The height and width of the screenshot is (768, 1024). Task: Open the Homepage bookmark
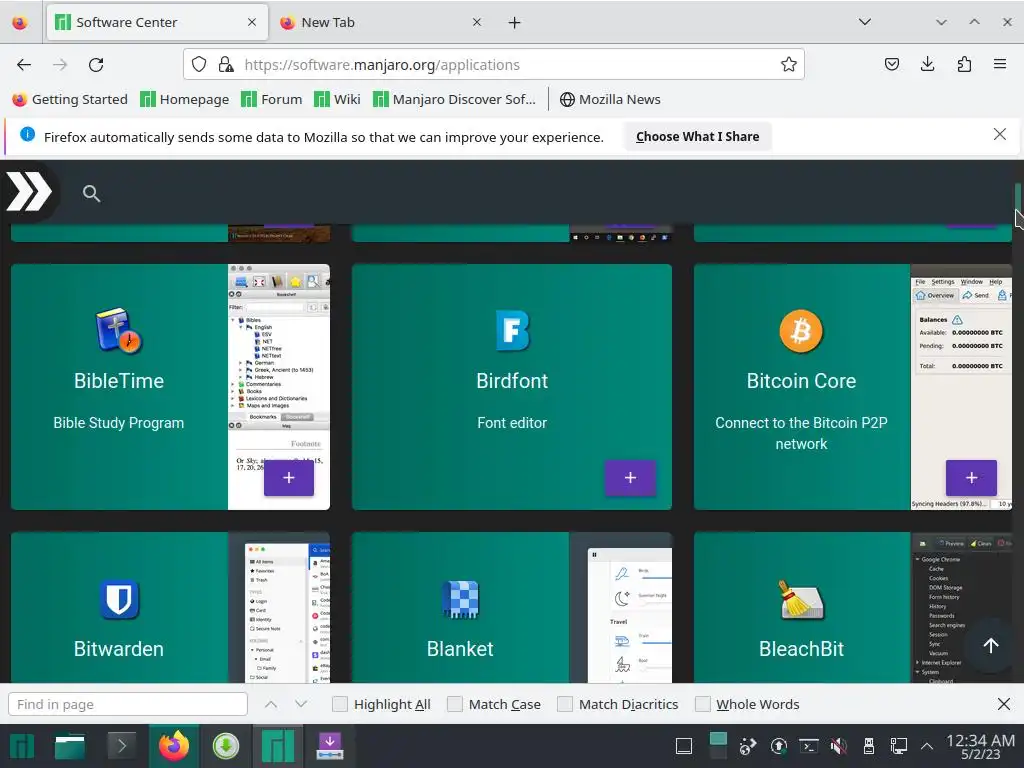coord(185,99)
